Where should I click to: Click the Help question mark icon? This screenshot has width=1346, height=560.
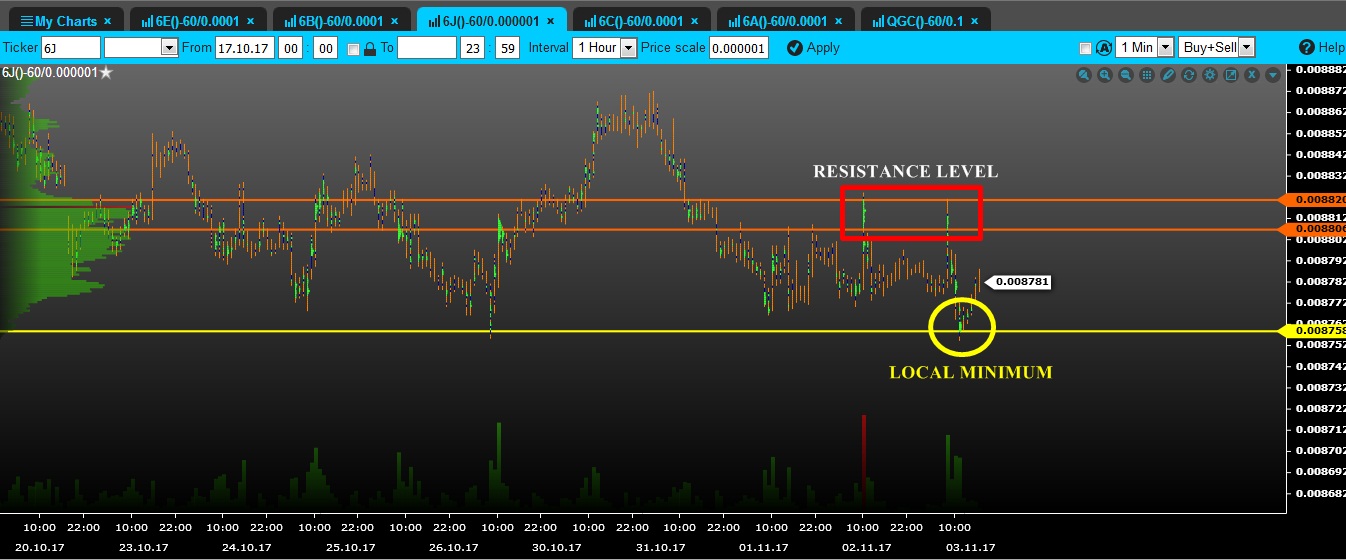pos(1307,47)
